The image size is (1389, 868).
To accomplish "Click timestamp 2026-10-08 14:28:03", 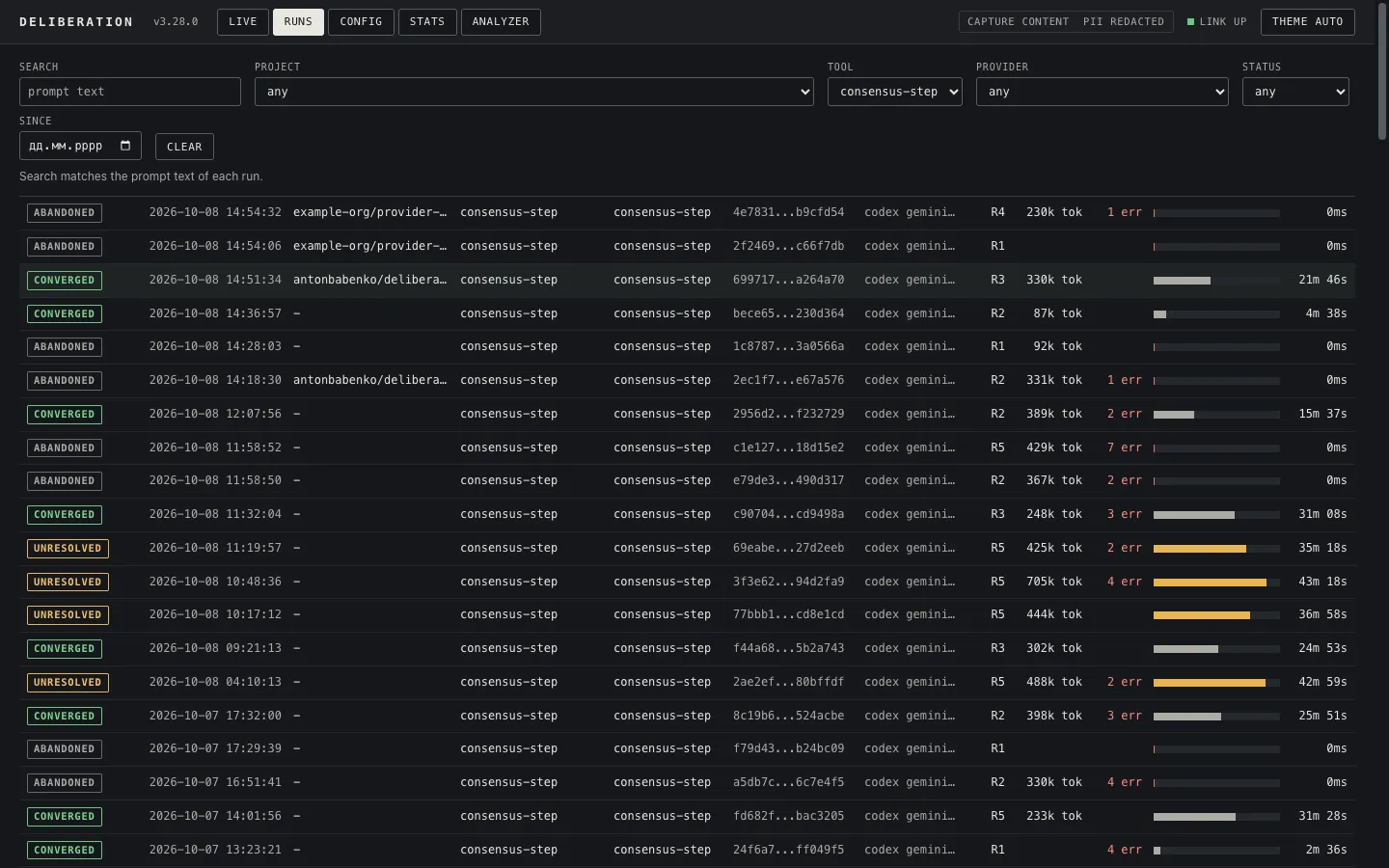I will coord(215,346).
